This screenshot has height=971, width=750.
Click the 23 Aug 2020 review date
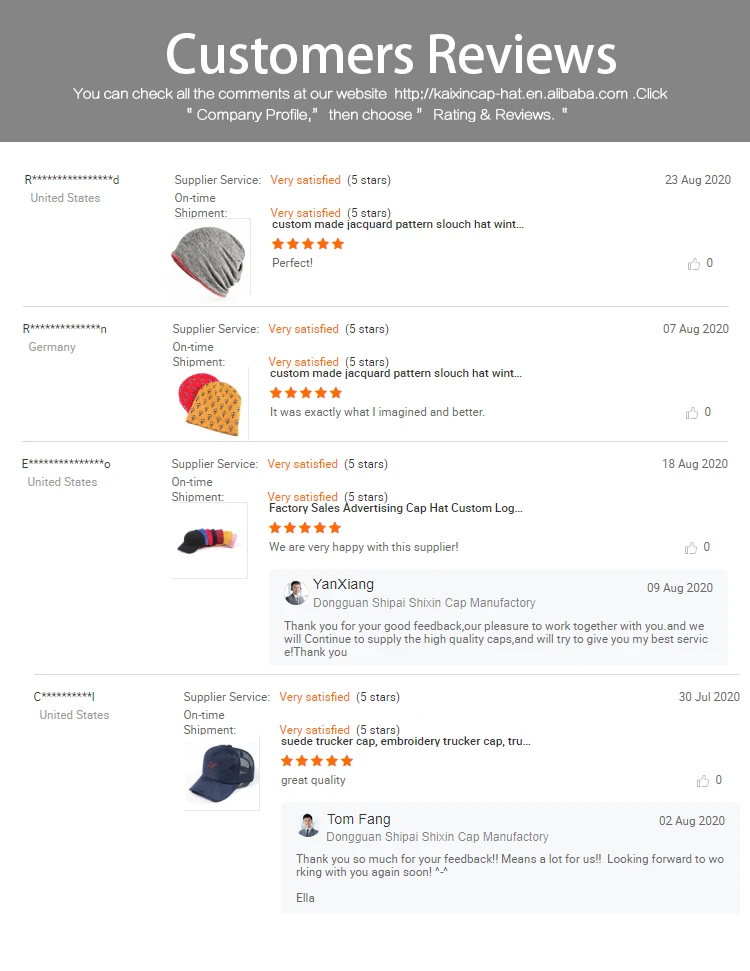click(x=698, y=180)
